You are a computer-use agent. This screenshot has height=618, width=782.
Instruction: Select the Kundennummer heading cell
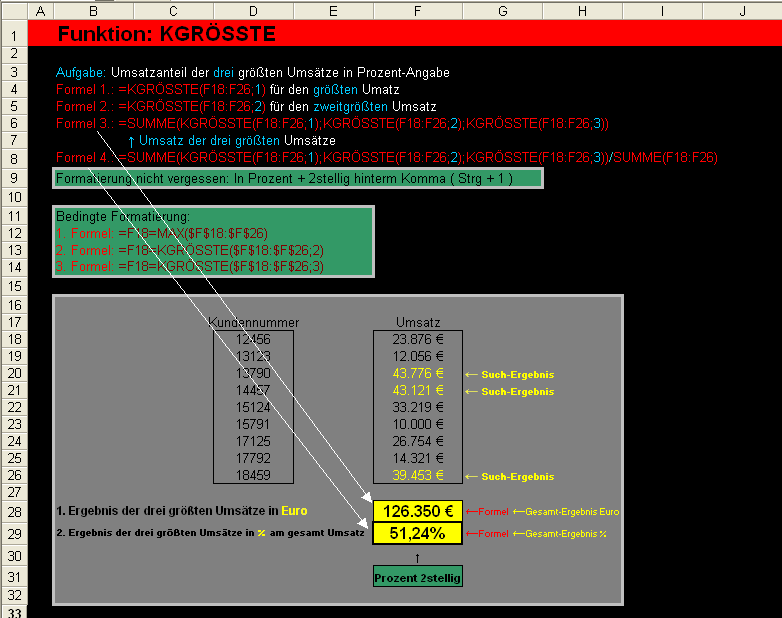tap(252, 322)
